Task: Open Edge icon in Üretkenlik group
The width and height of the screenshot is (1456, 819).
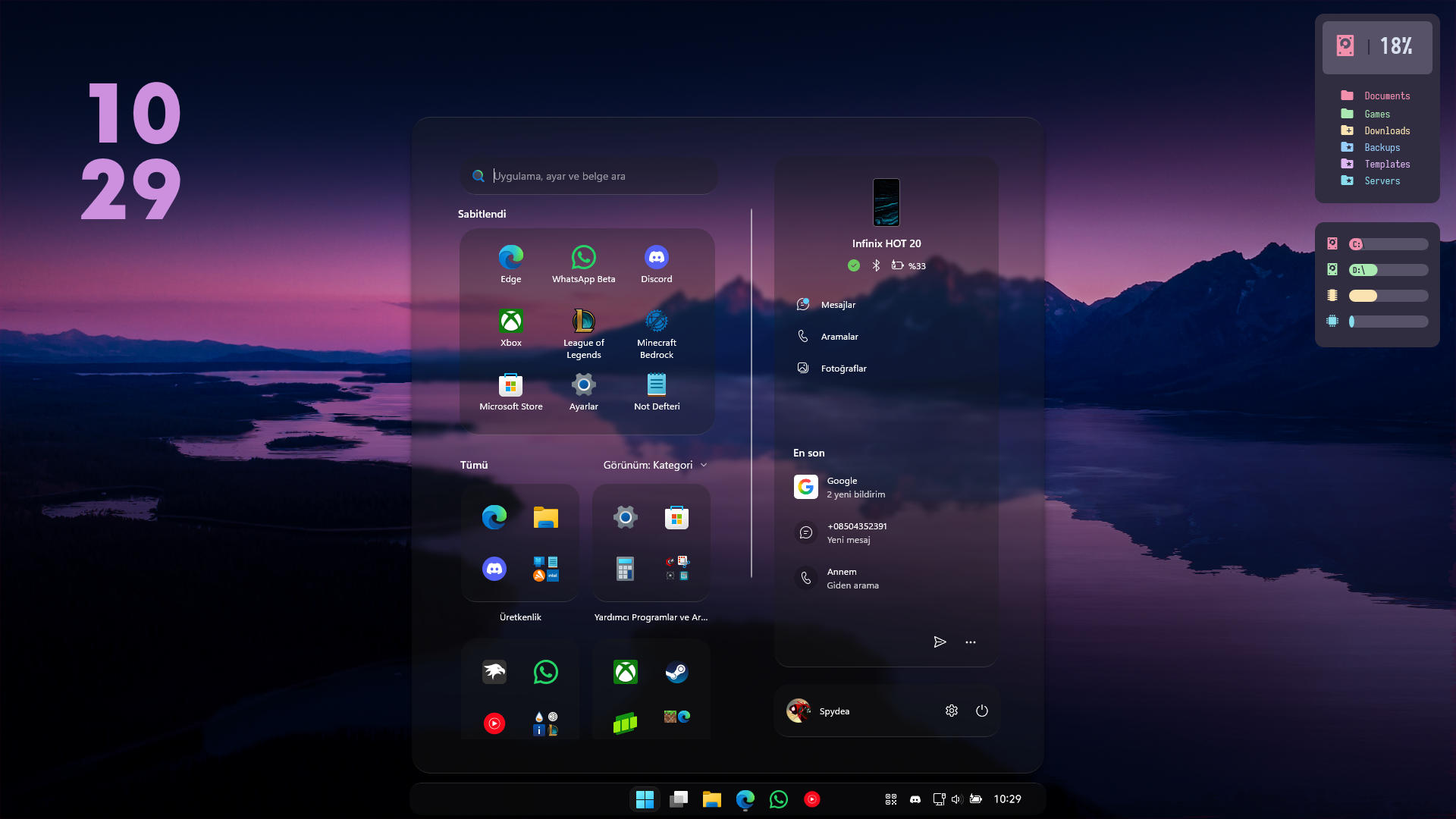Action: pos(494,517)
